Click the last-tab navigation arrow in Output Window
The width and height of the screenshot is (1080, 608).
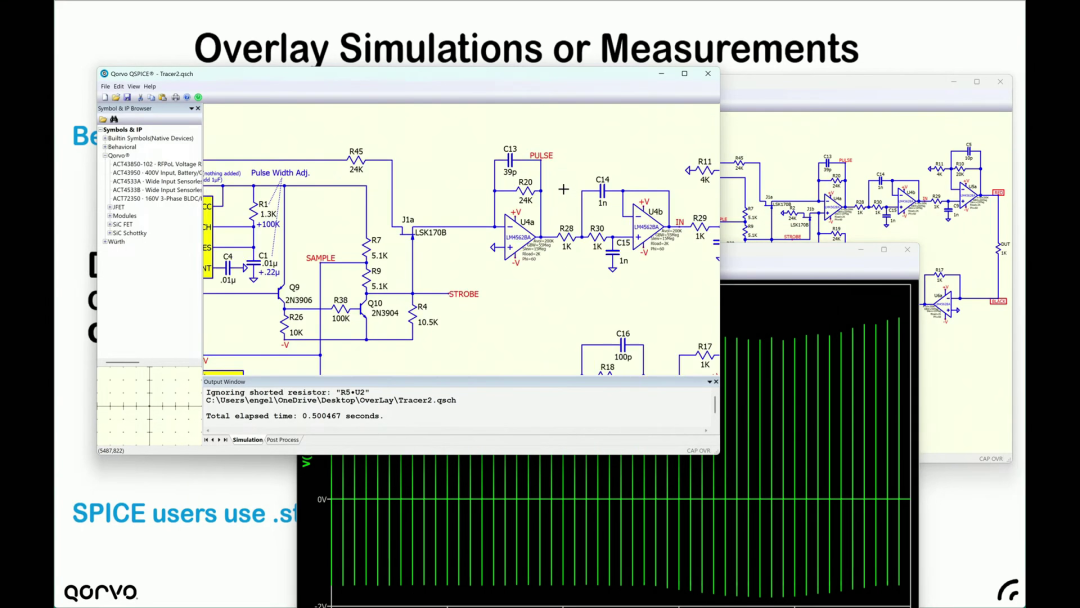pos(225,439)
